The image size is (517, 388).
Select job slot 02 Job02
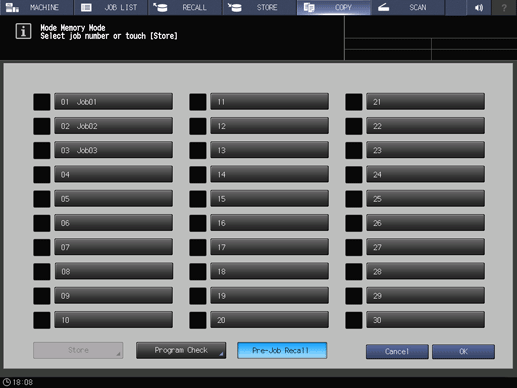tap(113, 126)
